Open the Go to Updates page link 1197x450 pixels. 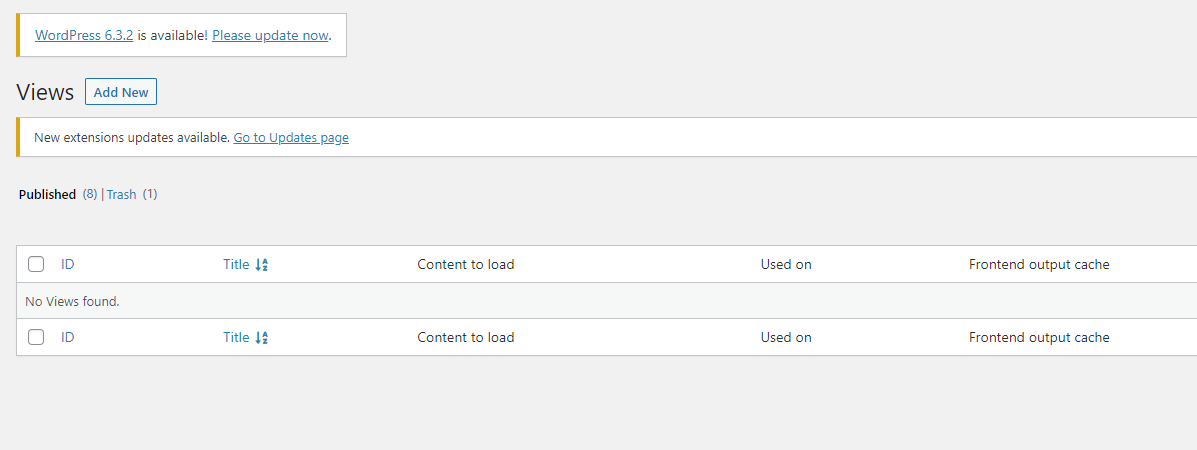tap(291, 138)
